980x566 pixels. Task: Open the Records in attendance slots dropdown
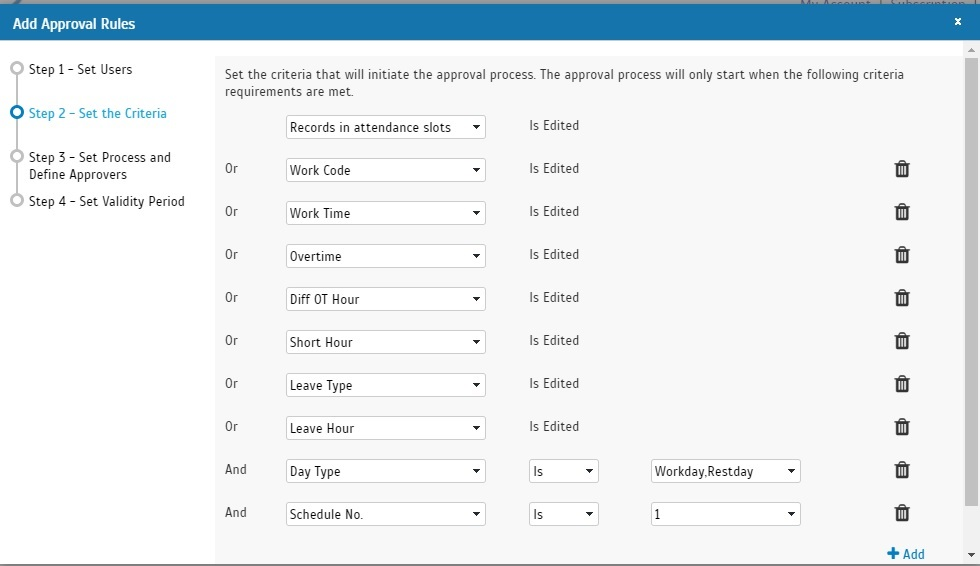click(x=385, y=127)
